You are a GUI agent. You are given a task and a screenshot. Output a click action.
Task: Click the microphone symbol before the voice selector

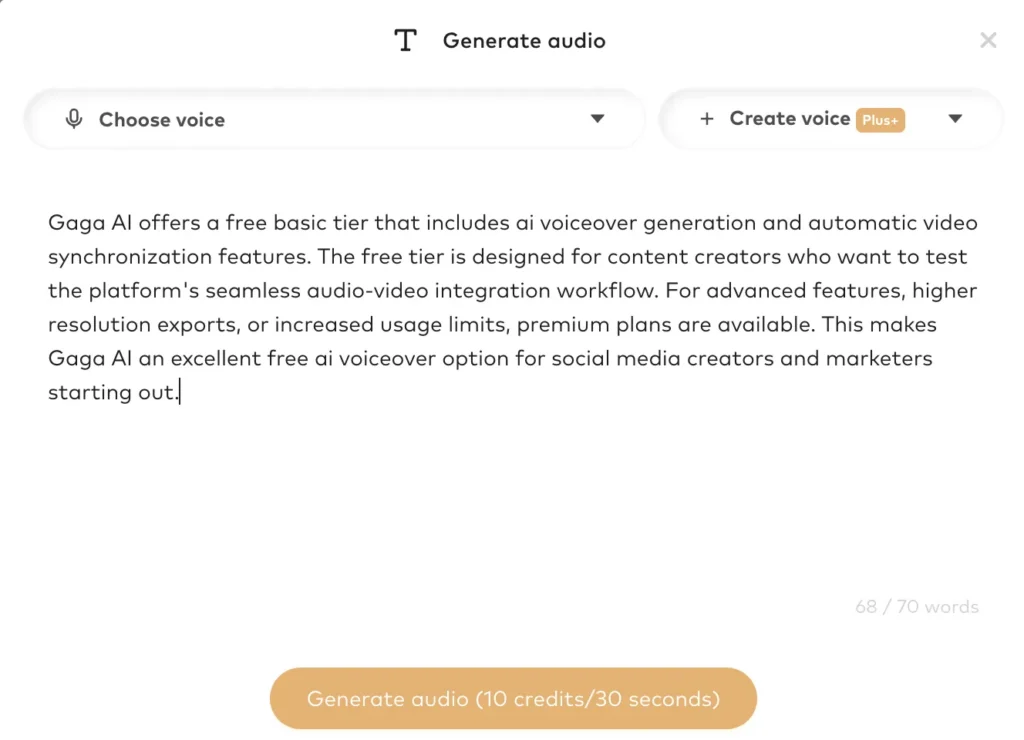pyautogui.click(x=74, y=119)
